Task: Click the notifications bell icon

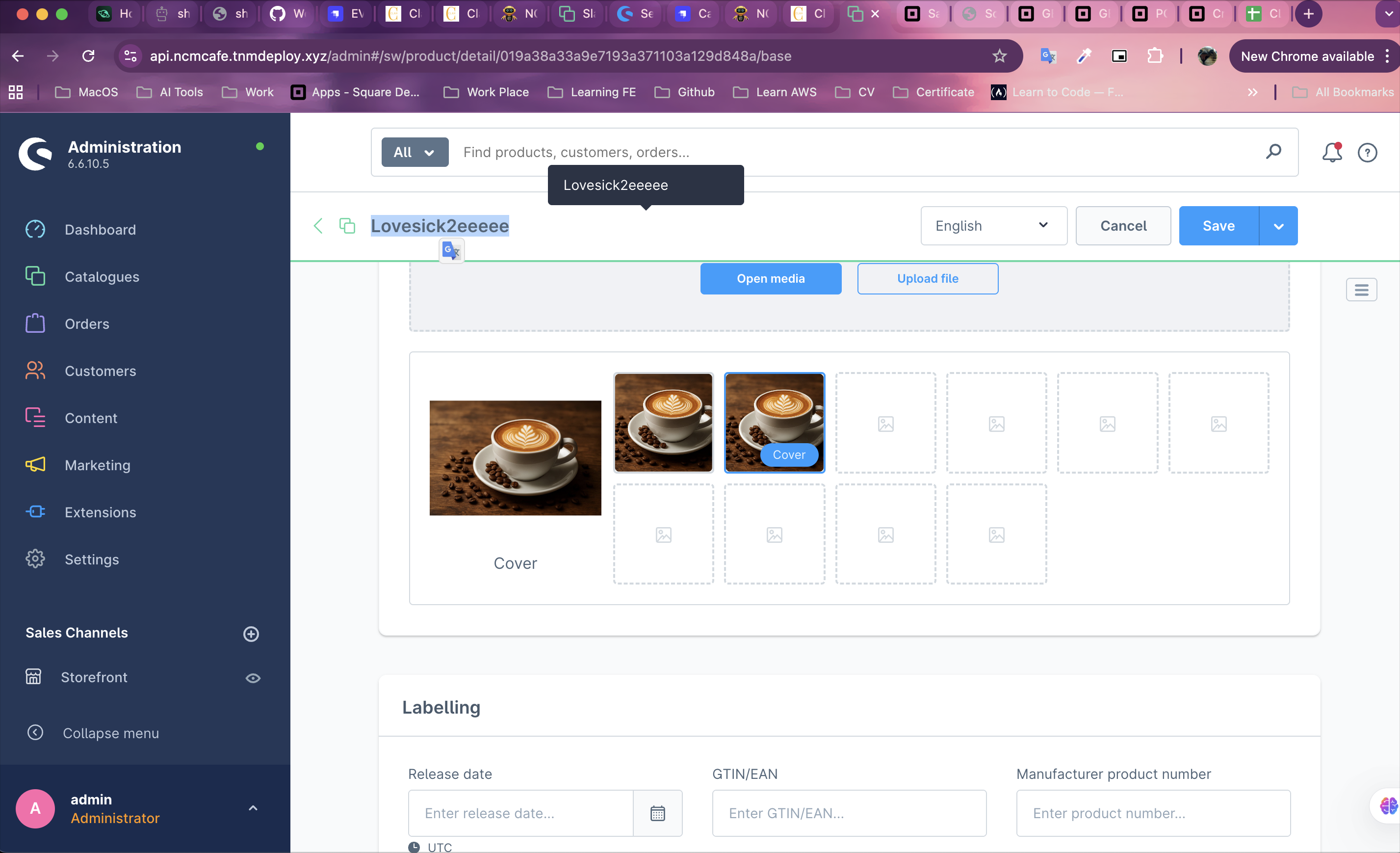Action: pyautogui.click(x=1331, y=152)
